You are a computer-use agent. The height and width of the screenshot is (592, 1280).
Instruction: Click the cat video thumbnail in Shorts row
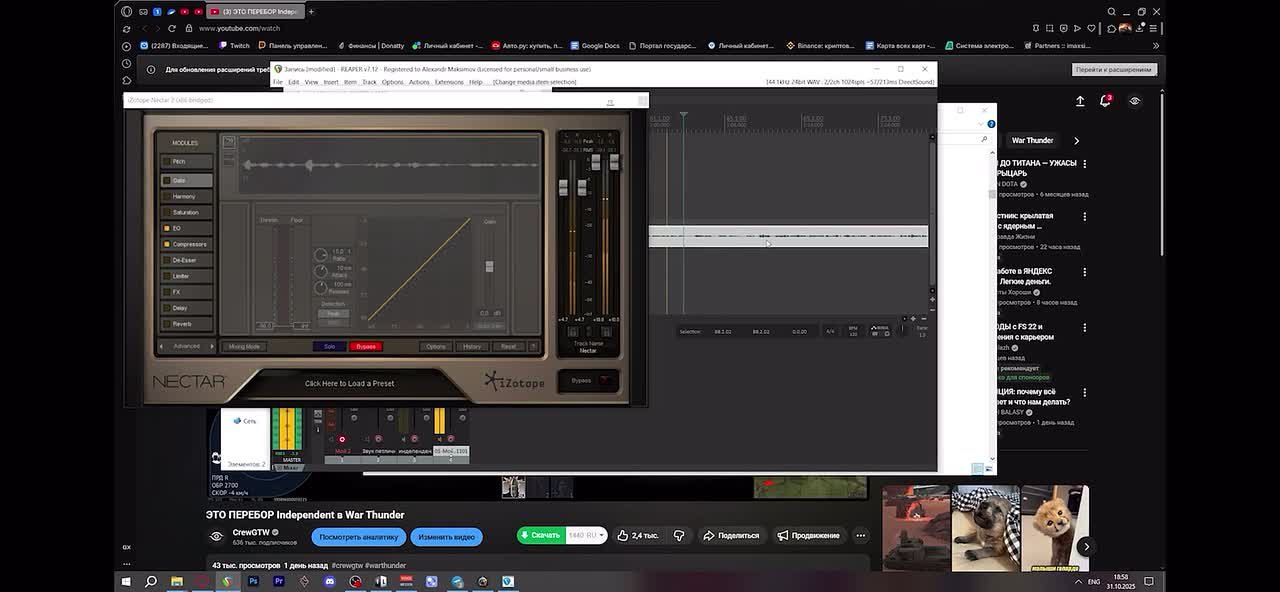tap(985, 528)
